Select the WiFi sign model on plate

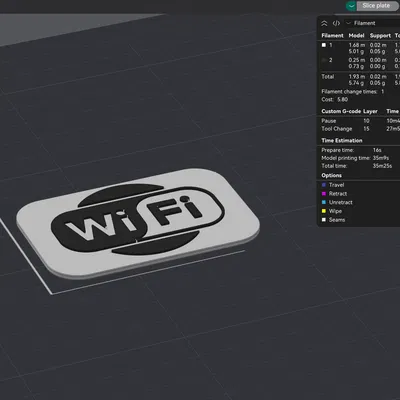pyautogui.click(x=138, y=223)
